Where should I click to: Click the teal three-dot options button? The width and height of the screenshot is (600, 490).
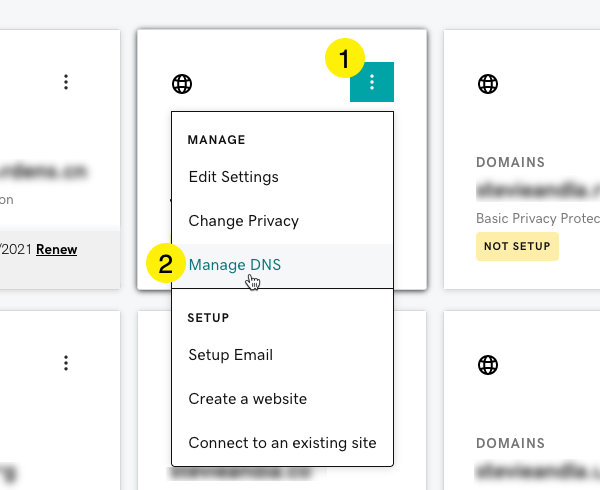tap(372, 82)
